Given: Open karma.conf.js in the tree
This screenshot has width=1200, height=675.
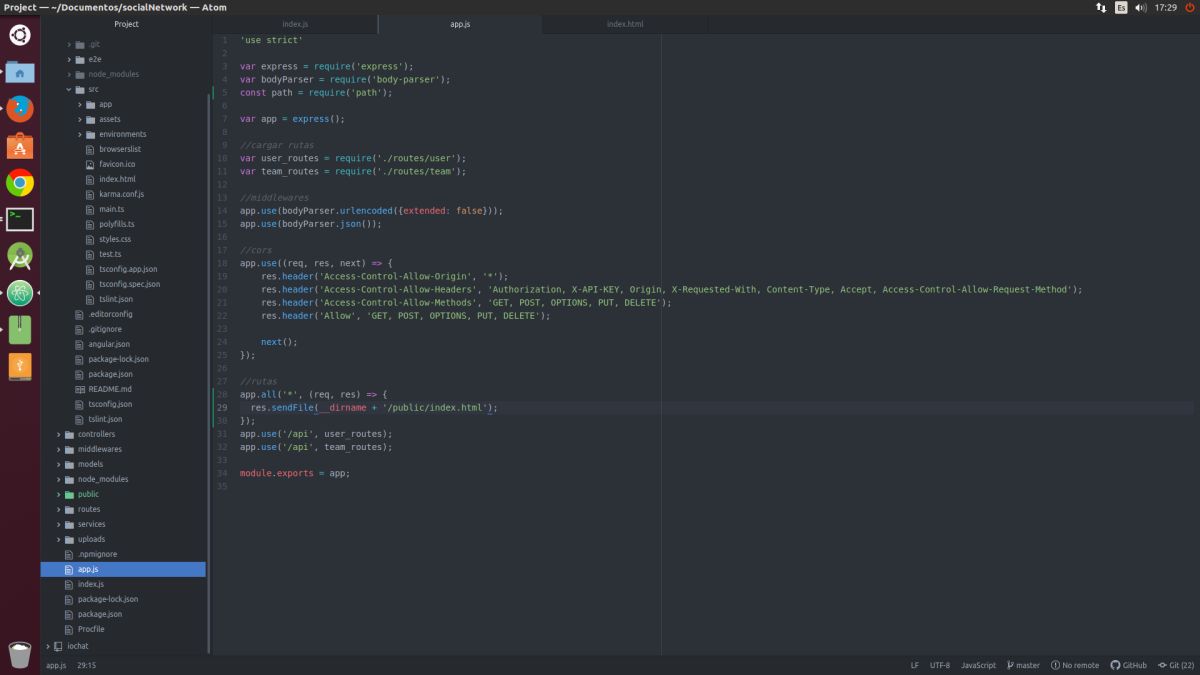Looking at the screenshot, I should (121, 194).
